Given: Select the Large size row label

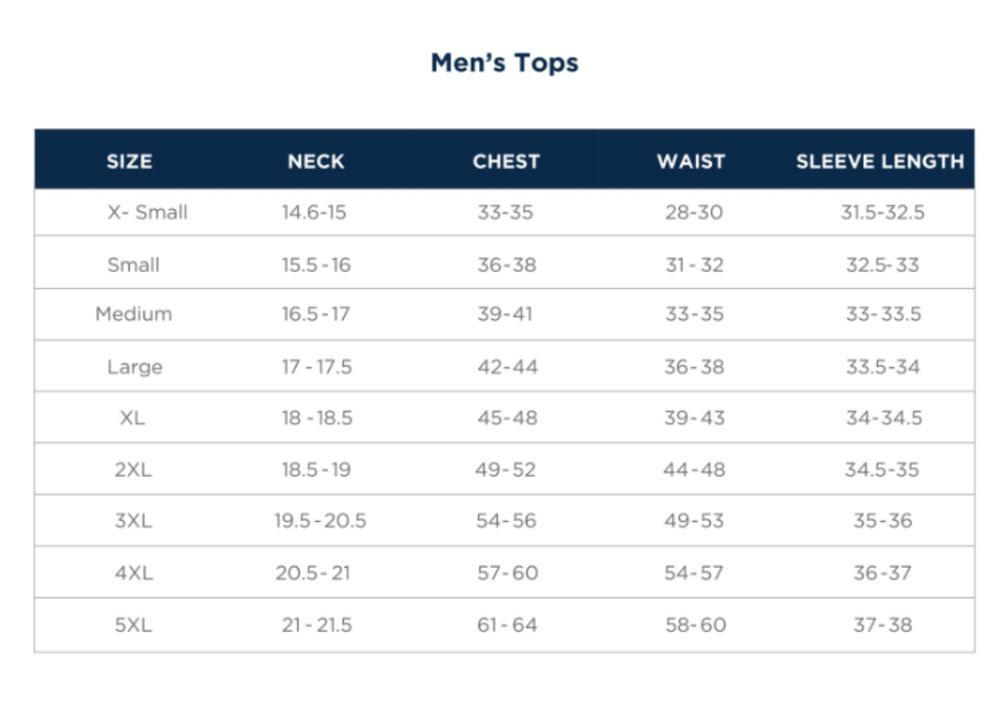Looking at the screenshot, I should [x=134, y=367].
